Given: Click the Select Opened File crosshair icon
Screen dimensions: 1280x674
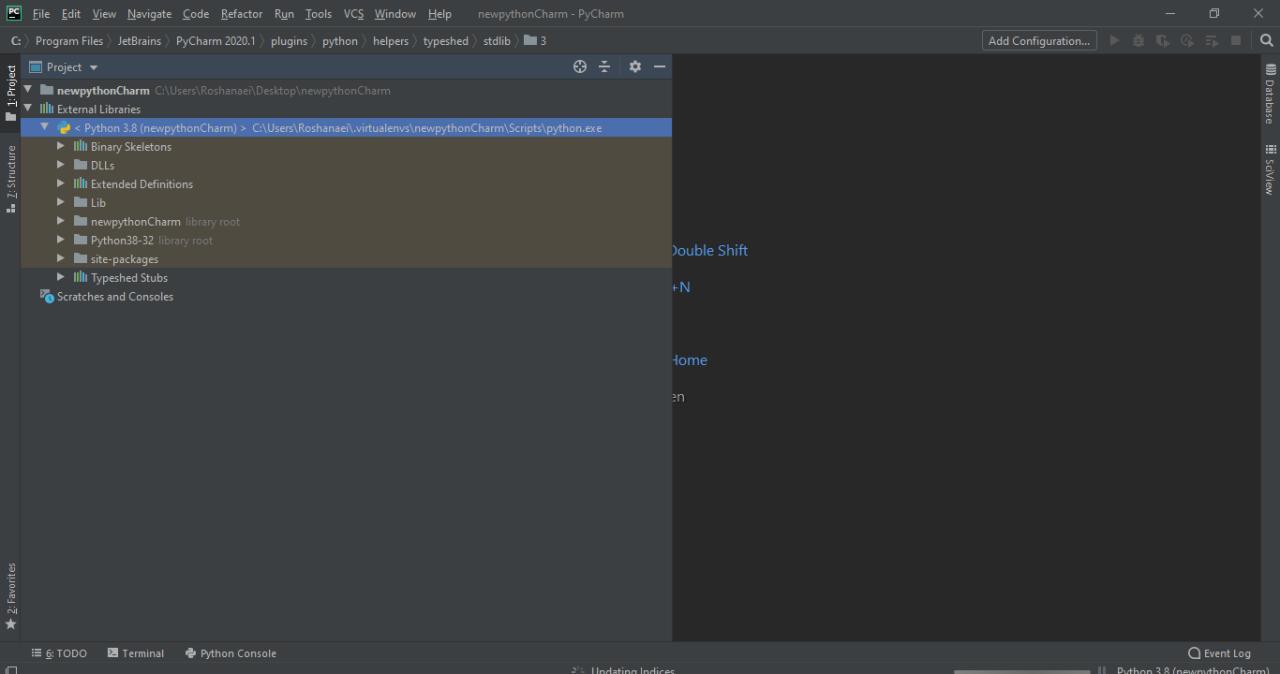Looking at the screenshot, I should tap(580, 67).
